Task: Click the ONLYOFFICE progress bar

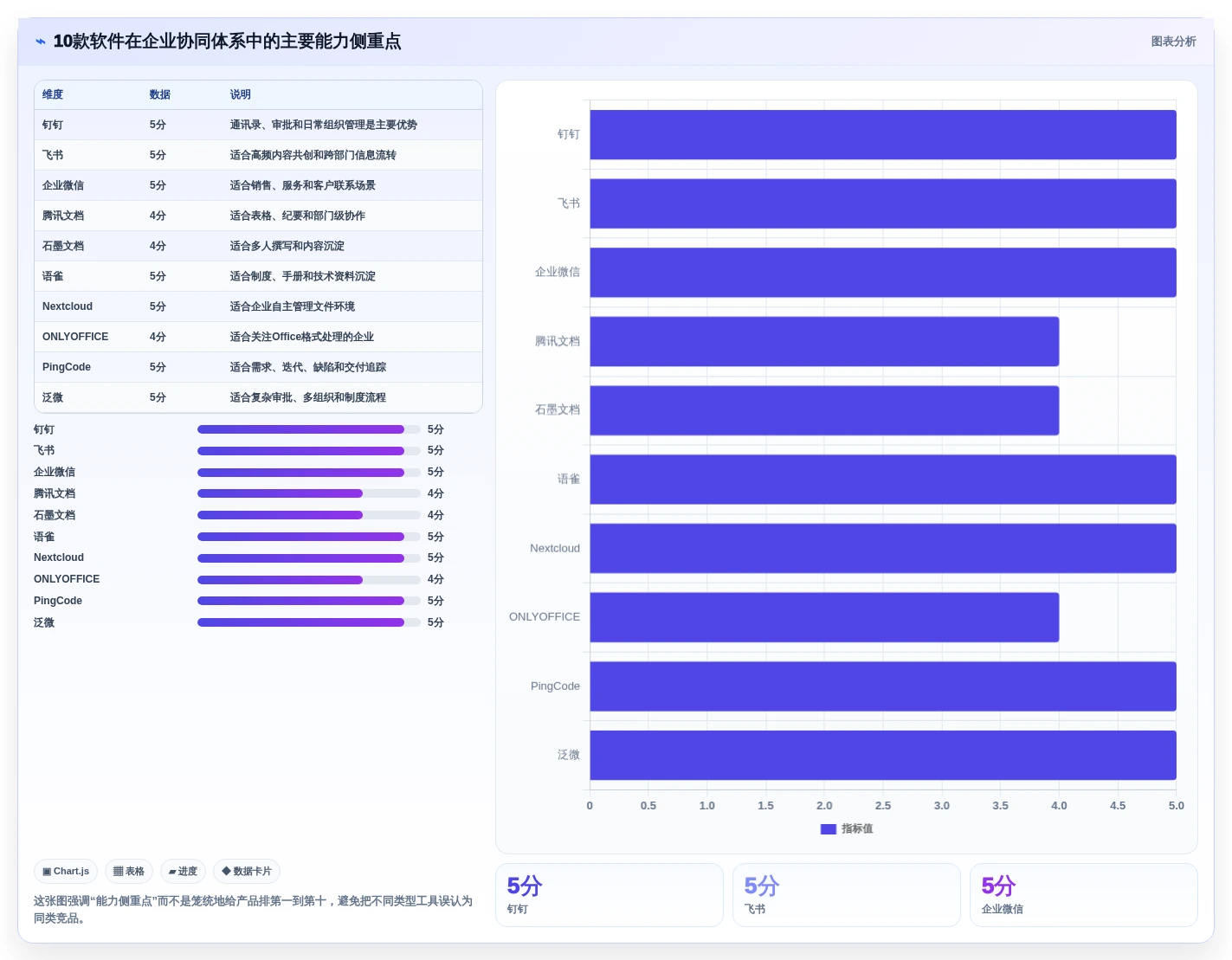Action: tap(309, 580)
